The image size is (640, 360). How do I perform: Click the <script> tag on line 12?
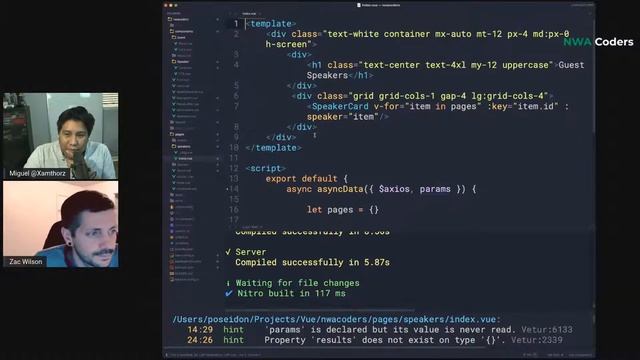265,168
